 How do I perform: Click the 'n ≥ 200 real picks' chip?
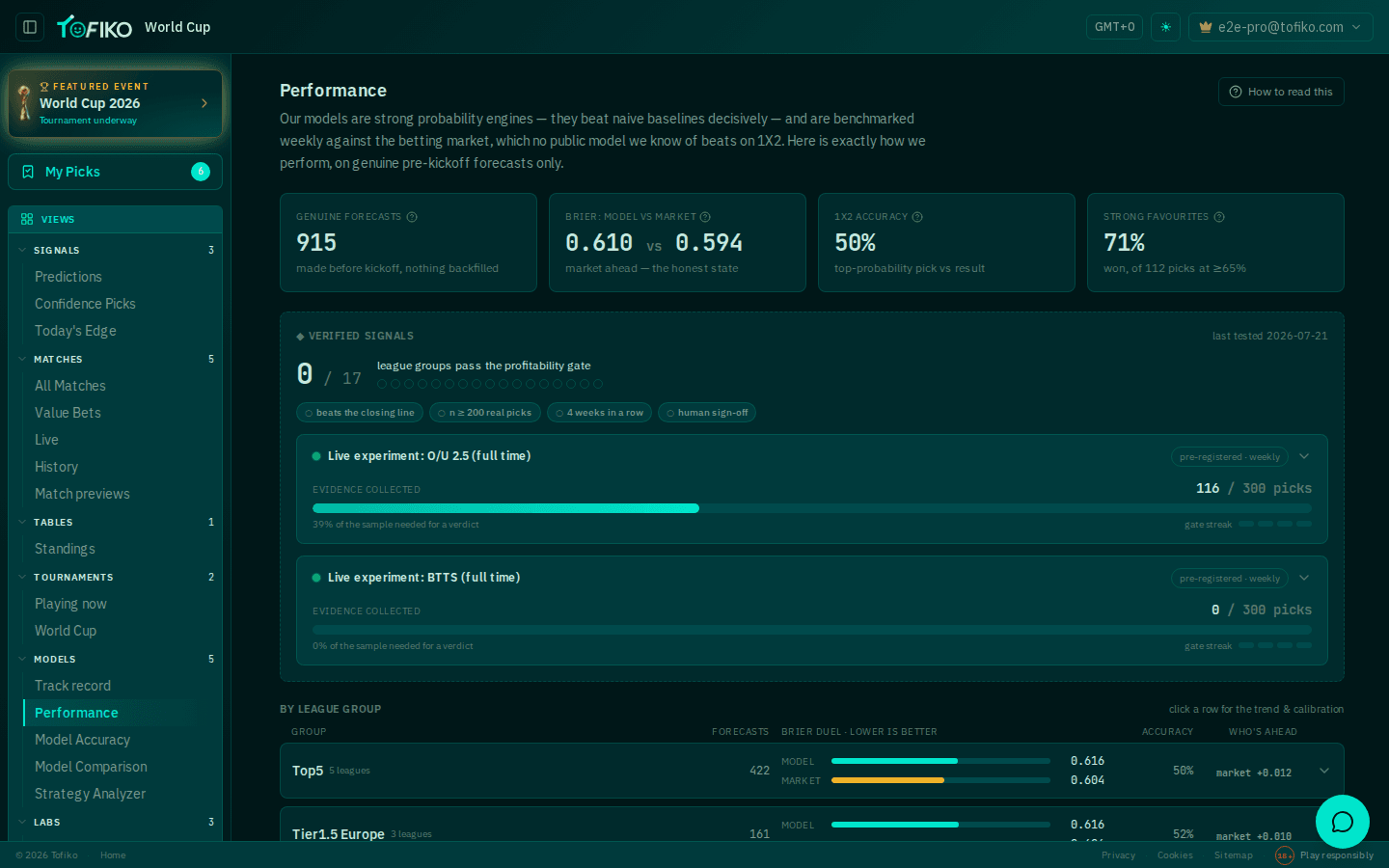tap(485, 413)
